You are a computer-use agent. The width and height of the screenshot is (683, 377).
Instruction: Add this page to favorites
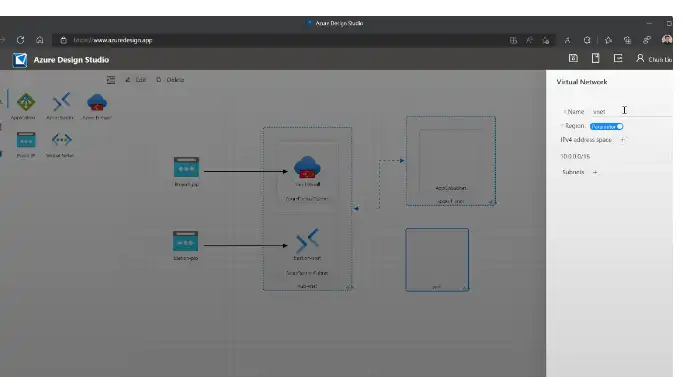(x=545, y=40)
